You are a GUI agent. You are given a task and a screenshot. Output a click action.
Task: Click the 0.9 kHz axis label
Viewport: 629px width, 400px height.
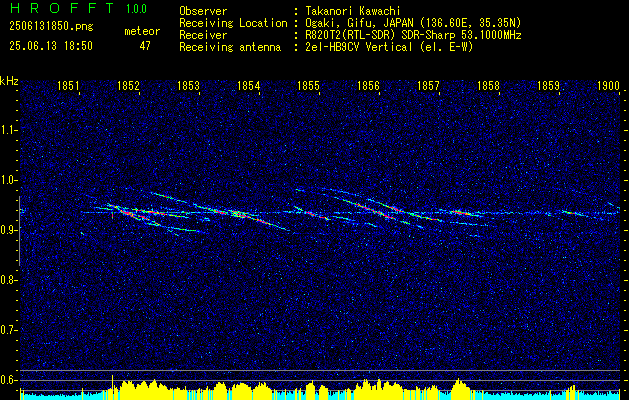pyautogui.click(x=9, y=230)
